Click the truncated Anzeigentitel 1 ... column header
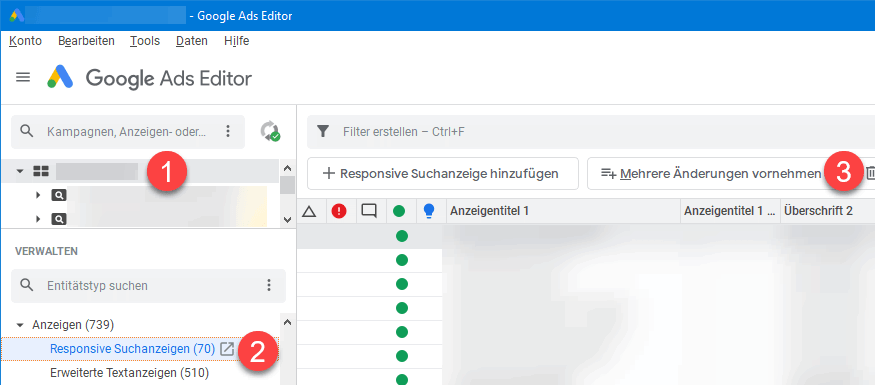Screen dimensions: 875x385 [x=730, y=211]
